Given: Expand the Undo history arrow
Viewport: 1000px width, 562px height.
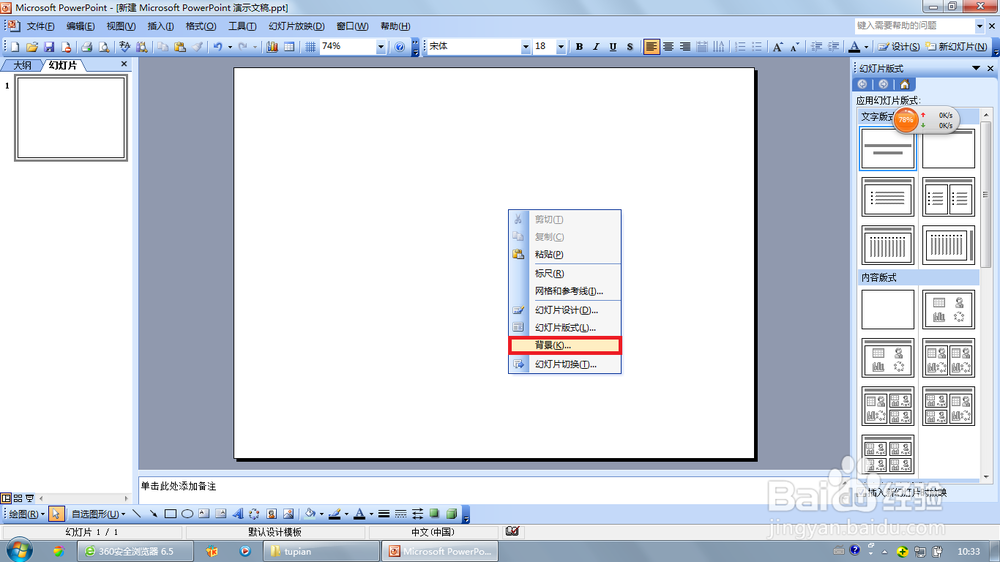Looking at the screenshot, I should tap(230, 47).
